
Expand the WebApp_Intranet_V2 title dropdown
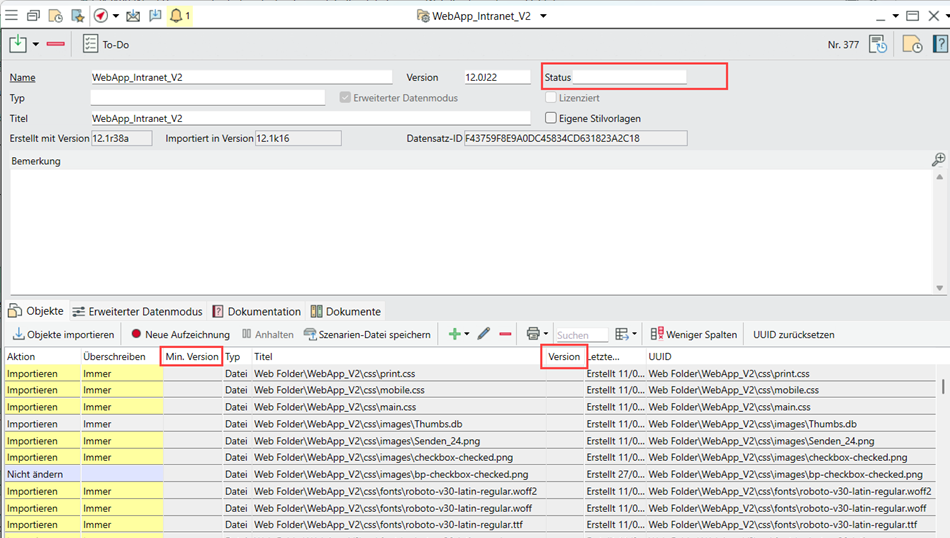[x=543, y=16]
